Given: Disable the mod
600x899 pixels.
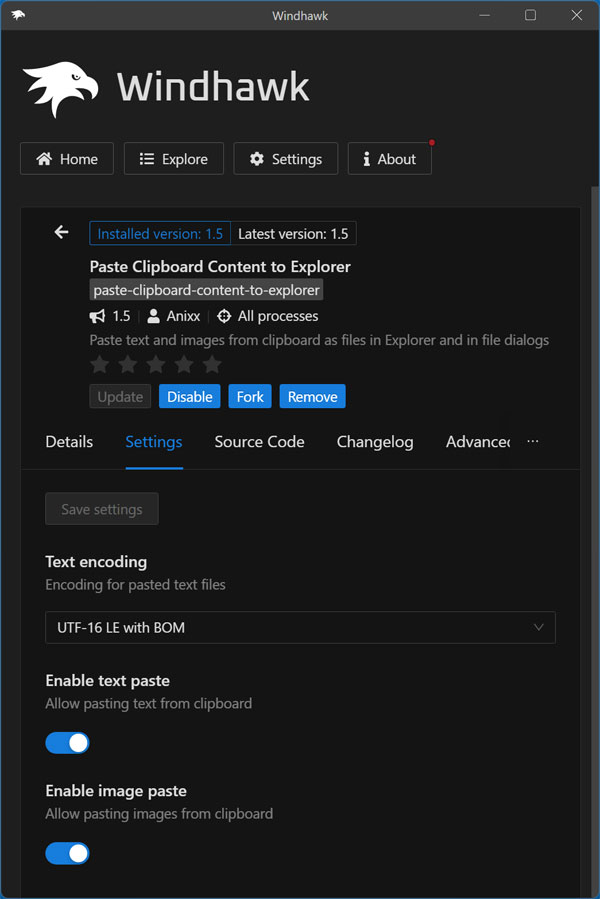Looking at the screenshot, I should coord(190,397).
